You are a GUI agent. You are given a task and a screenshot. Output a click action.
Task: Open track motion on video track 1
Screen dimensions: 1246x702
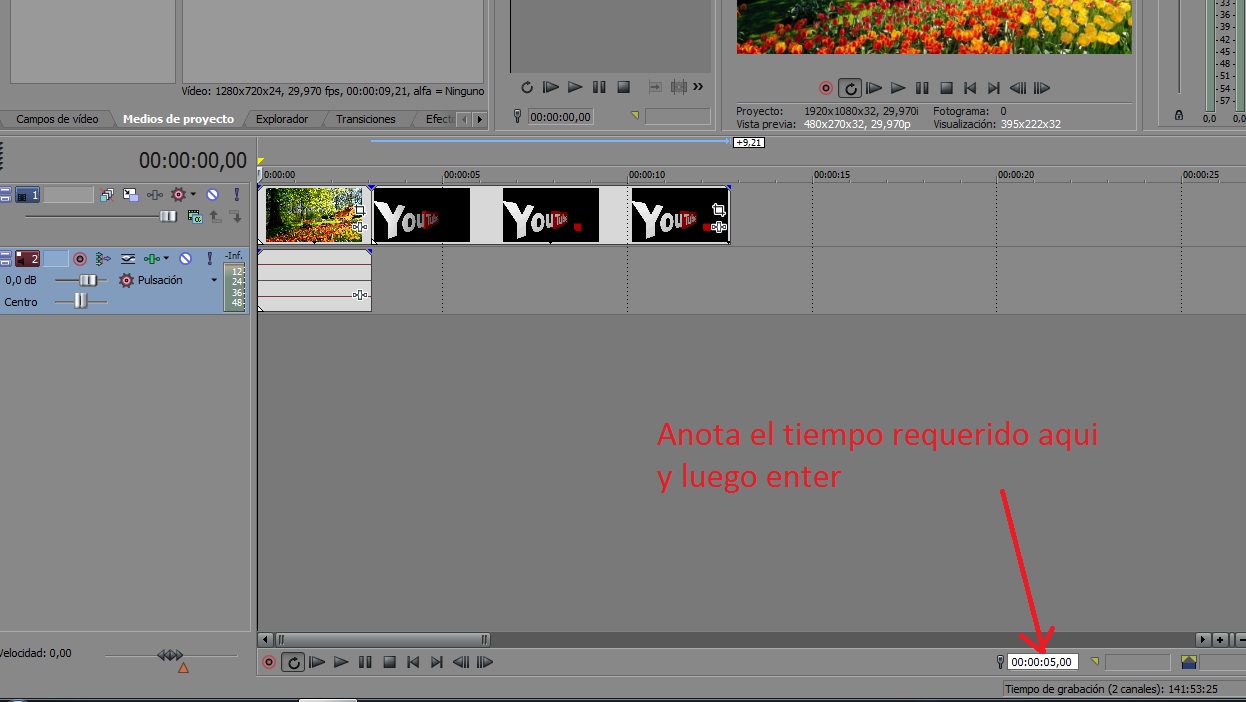click(131, 195)
